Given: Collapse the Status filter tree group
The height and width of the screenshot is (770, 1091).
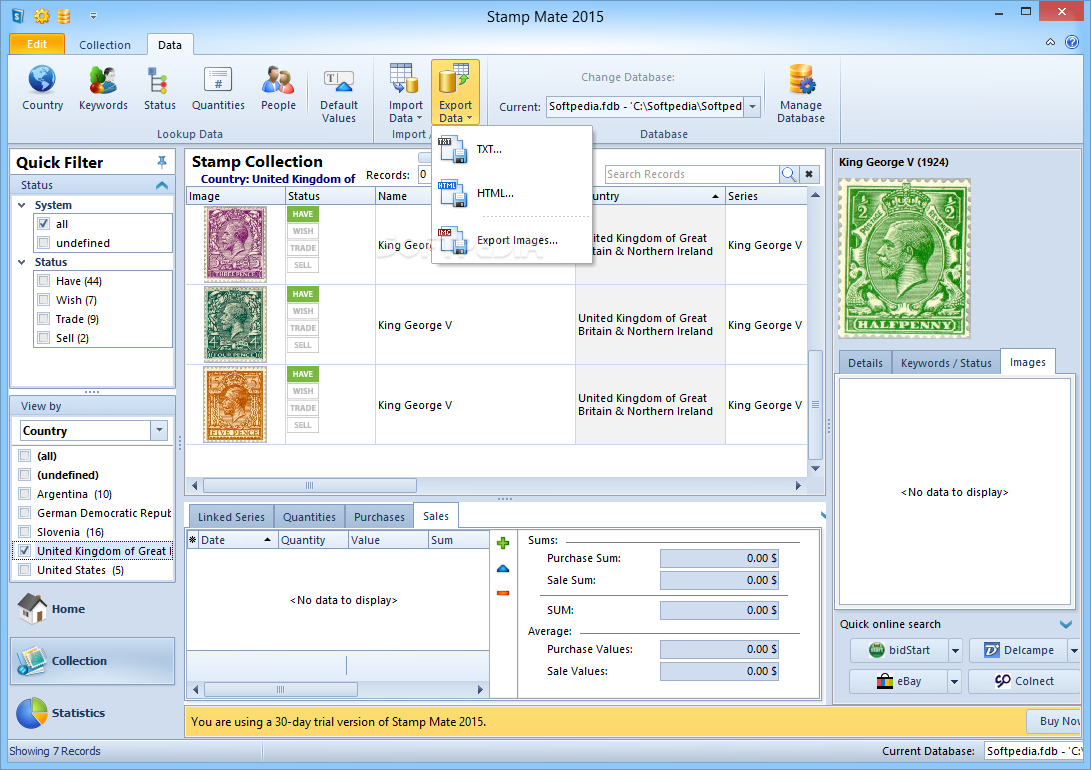Looking at the screenshot, I should click(22, 262).
